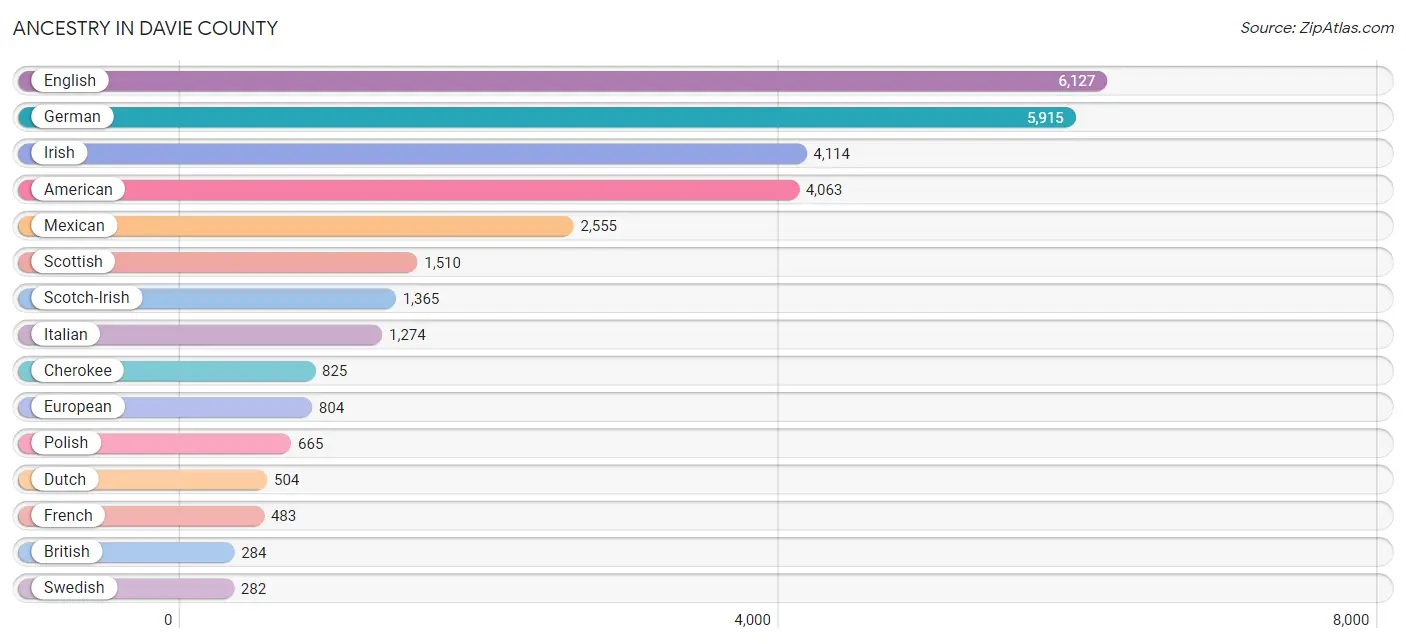The height and width of the screenshot is (644, 1406).
Task: Click the Scottish label
Action: click(x=73, y=261)
